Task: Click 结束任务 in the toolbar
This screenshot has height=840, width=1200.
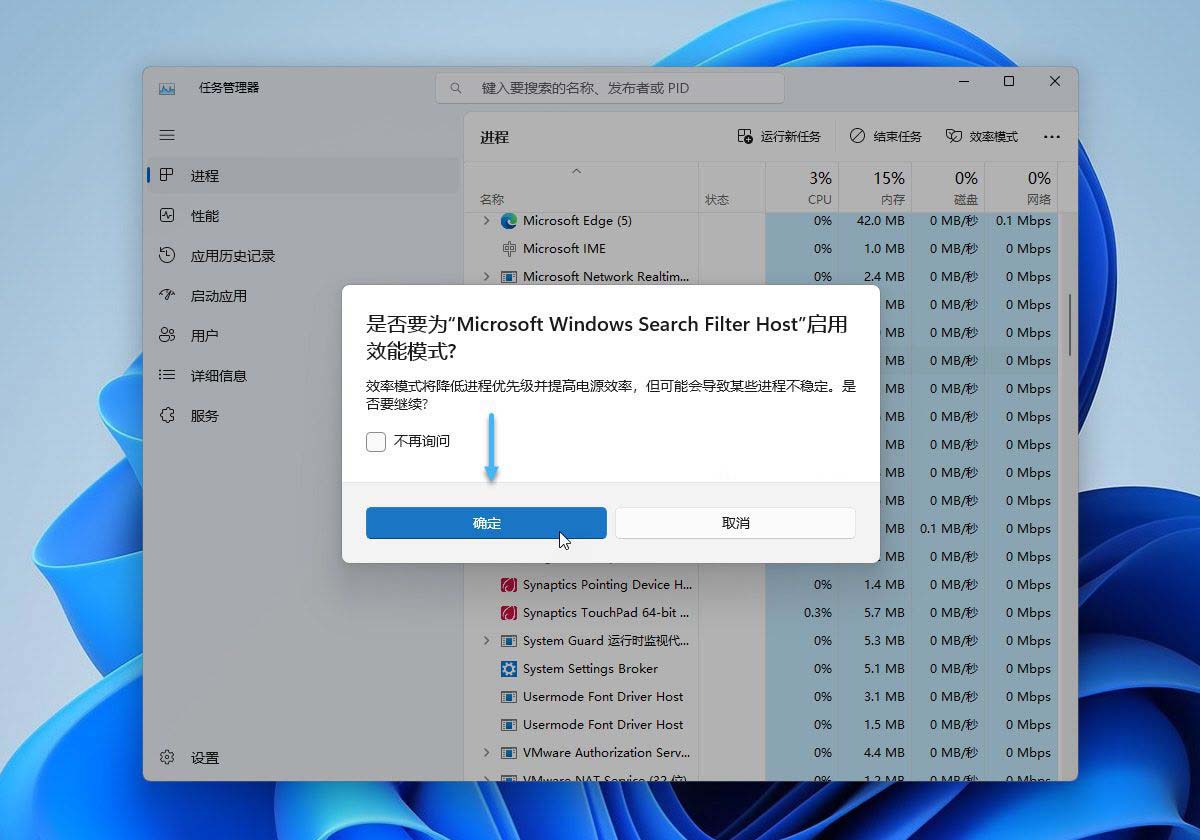Action: 886,136
